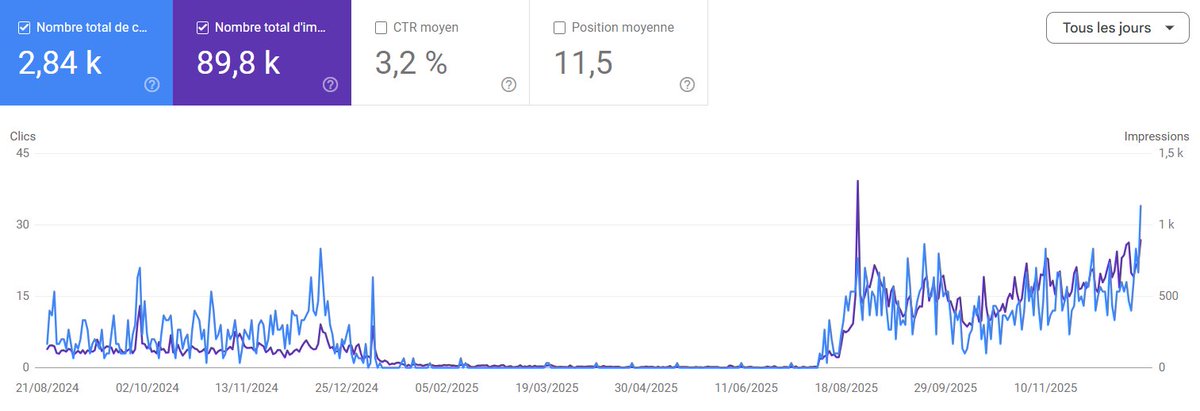Open help icon on CTR moyen card
Viewport: 1200px width, 411px height.
508,85
